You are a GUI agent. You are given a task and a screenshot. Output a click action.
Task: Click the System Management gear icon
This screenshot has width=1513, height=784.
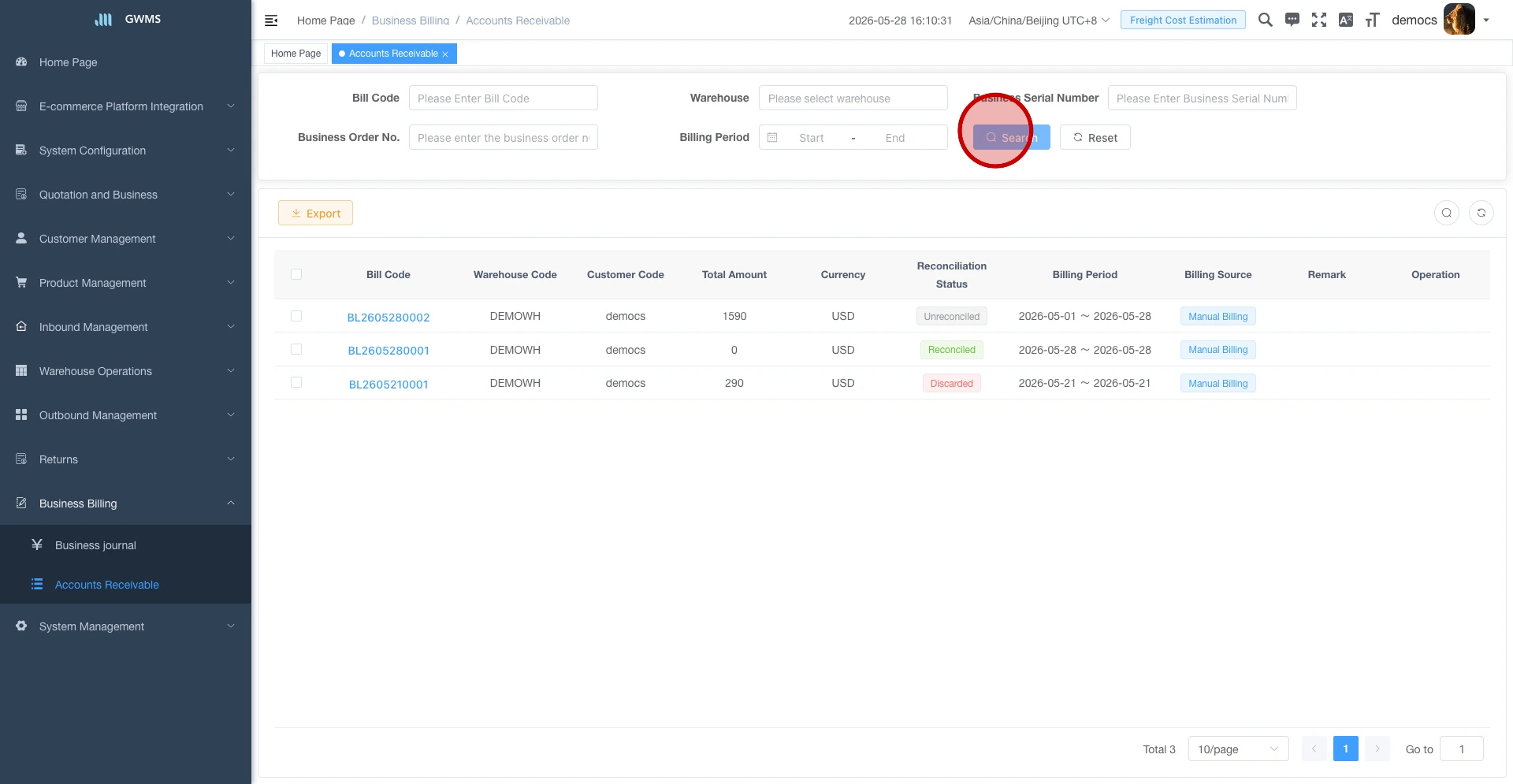tap(21, 626)
